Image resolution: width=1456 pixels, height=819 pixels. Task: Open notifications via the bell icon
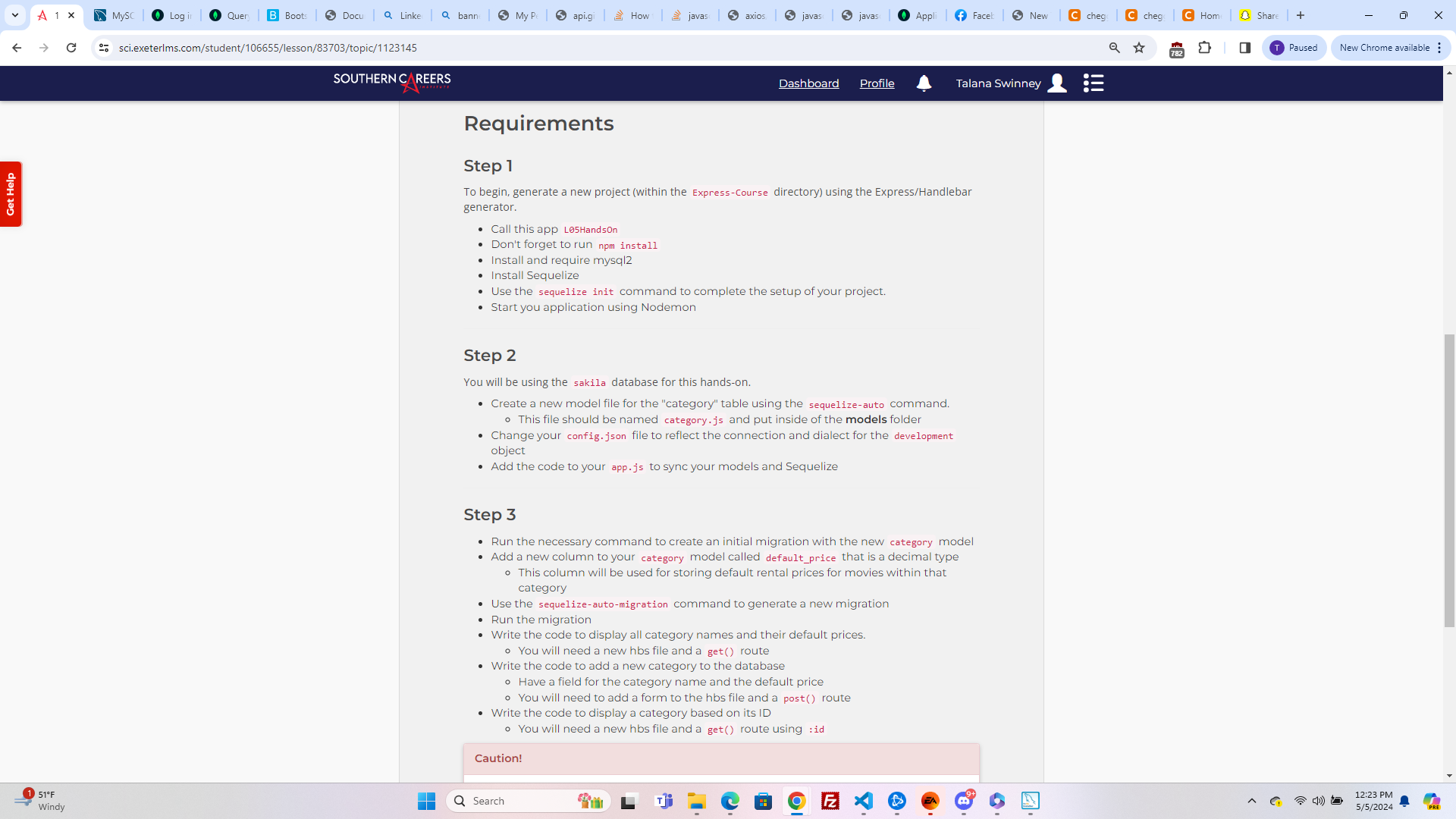(x=924, y=83)
